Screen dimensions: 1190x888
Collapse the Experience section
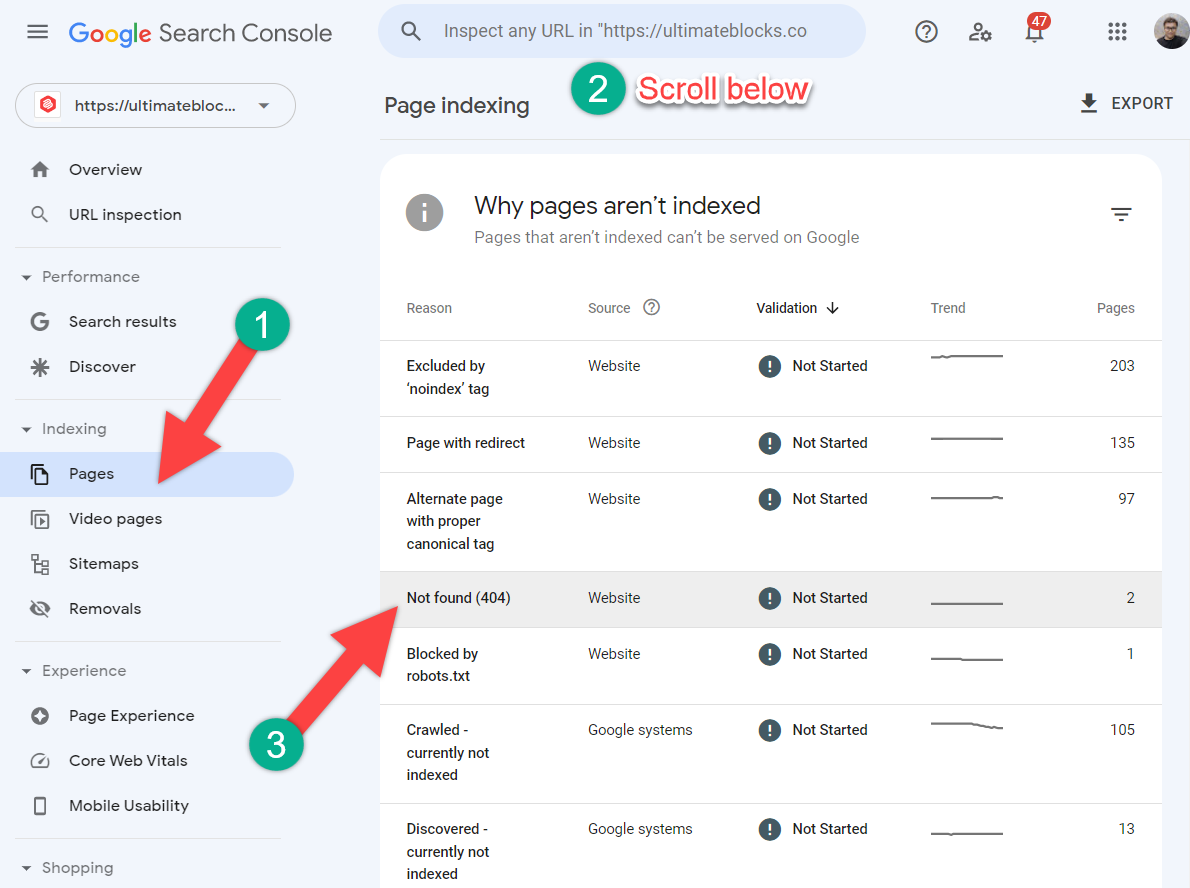[27, 672]
